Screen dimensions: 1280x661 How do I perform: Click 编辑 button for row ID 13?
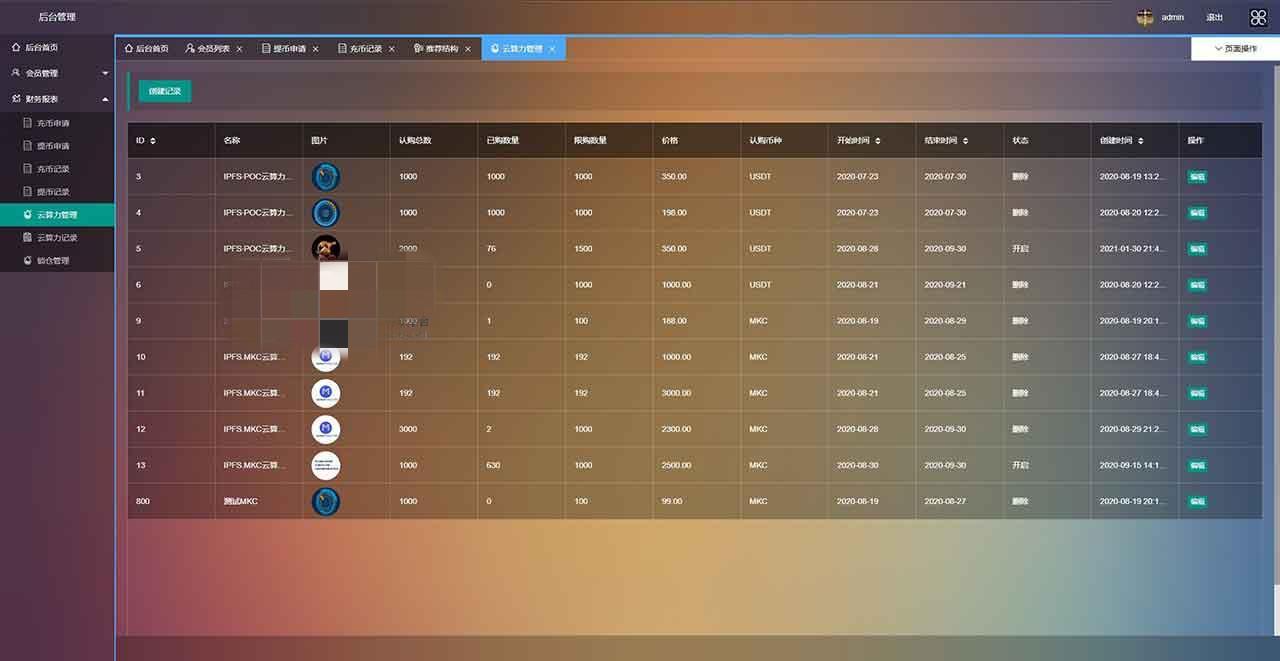[1197, 465]
